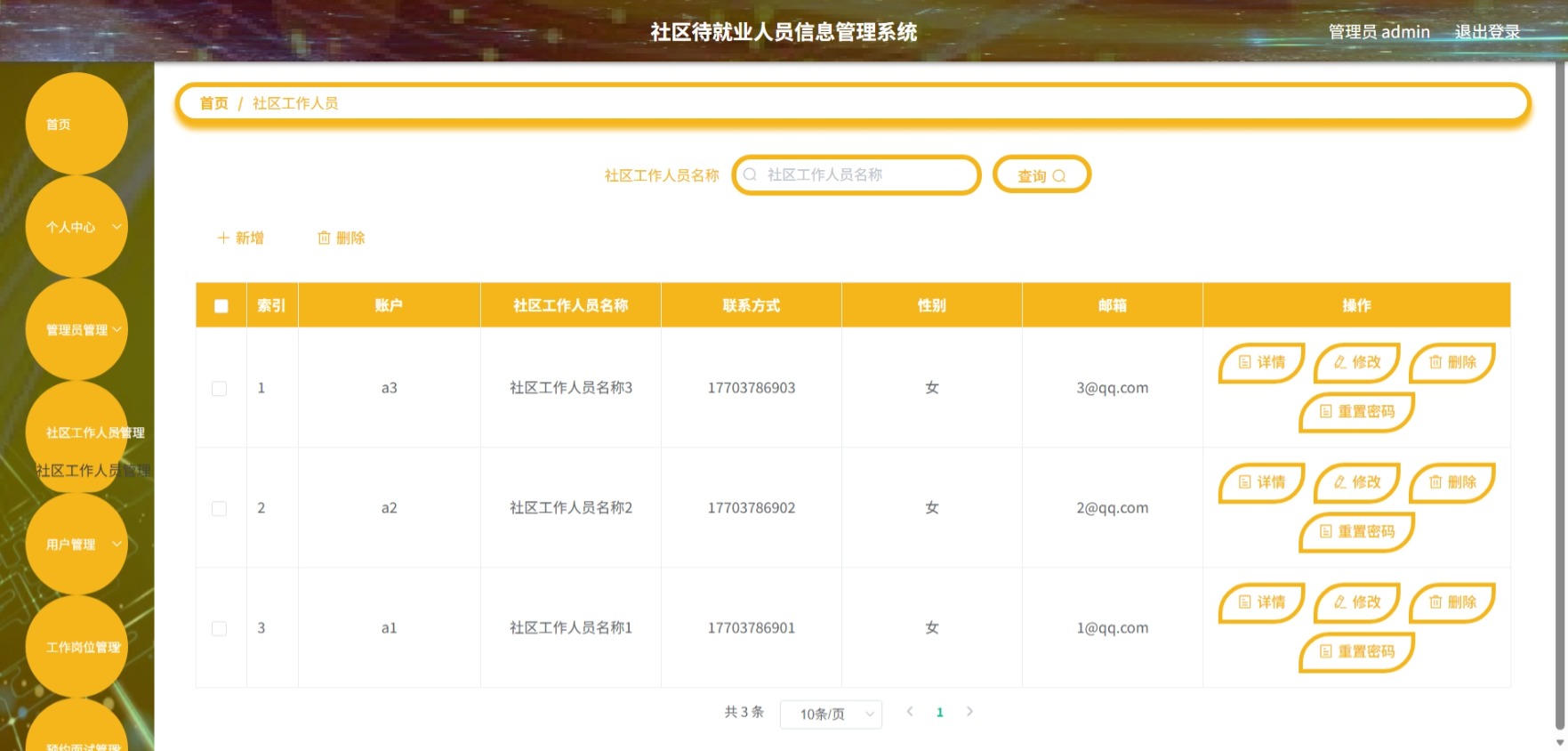Click the 详情 document icon in row a3
The height and width of the screenshot is (751, 1568).
[1245, 362]
